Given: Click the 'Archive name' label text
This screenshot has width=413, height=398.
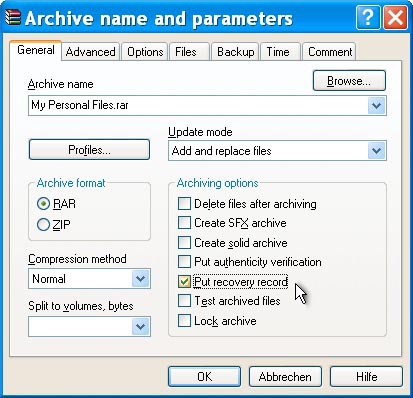Looking at the screenshot, I should click(x=61, y=84).
